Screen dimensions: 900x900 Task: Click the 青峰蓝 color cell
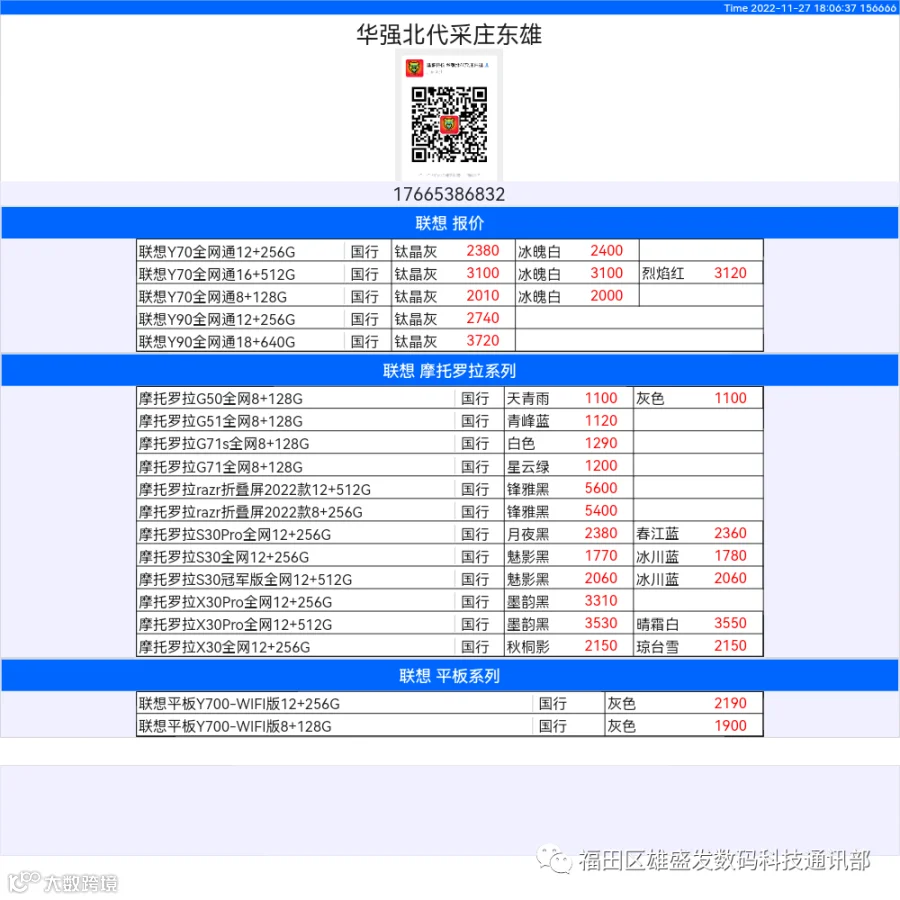tap(528, 420)
